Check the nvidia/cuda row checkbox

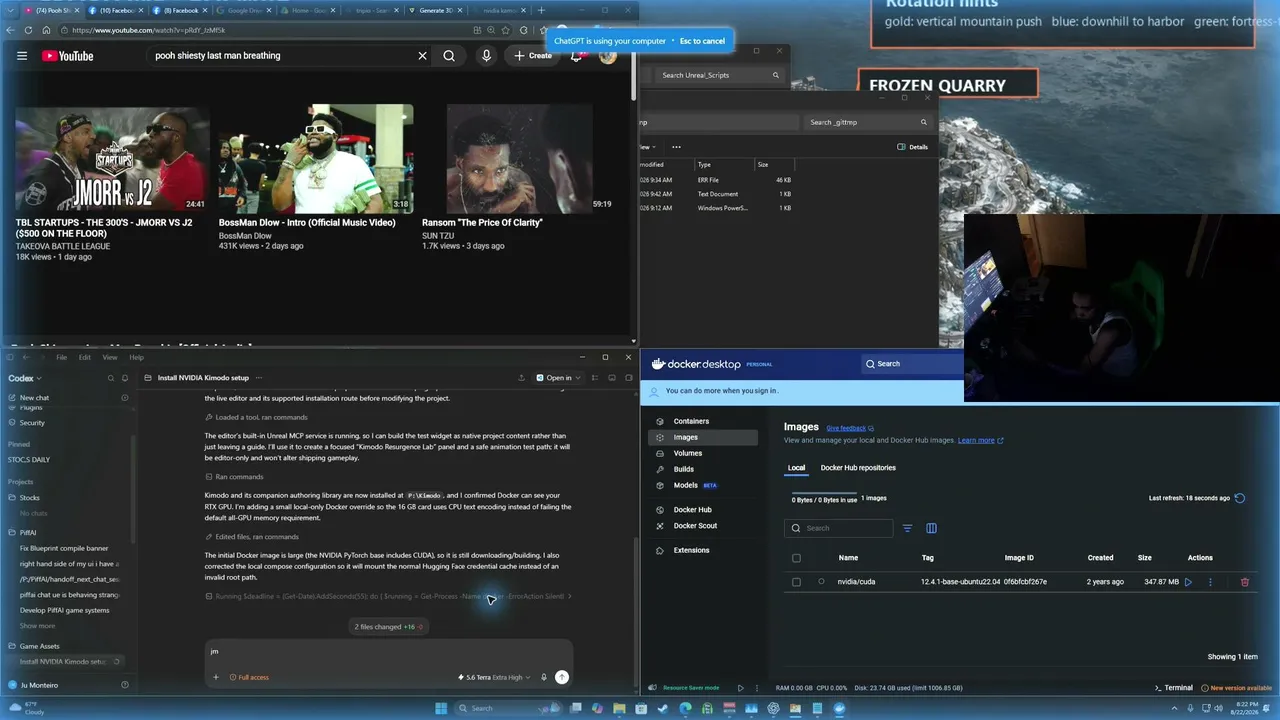click(796, 582)
